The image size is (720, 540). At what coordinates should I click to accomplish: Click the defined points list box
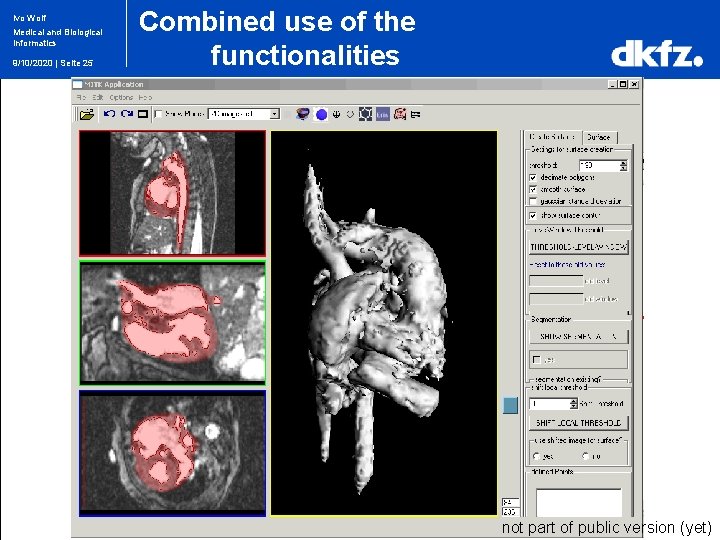[x=579, y=503]
